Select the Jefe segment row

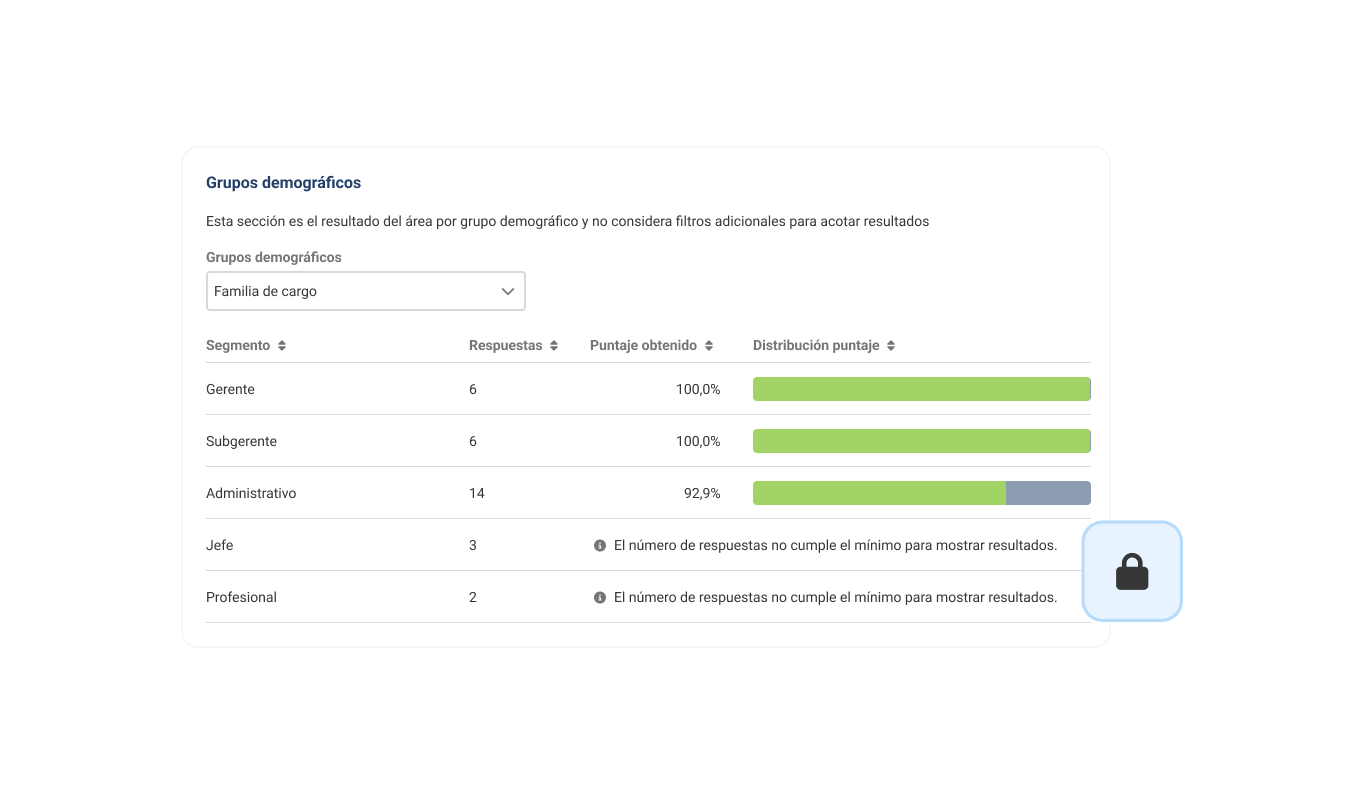tap(220, 546)
